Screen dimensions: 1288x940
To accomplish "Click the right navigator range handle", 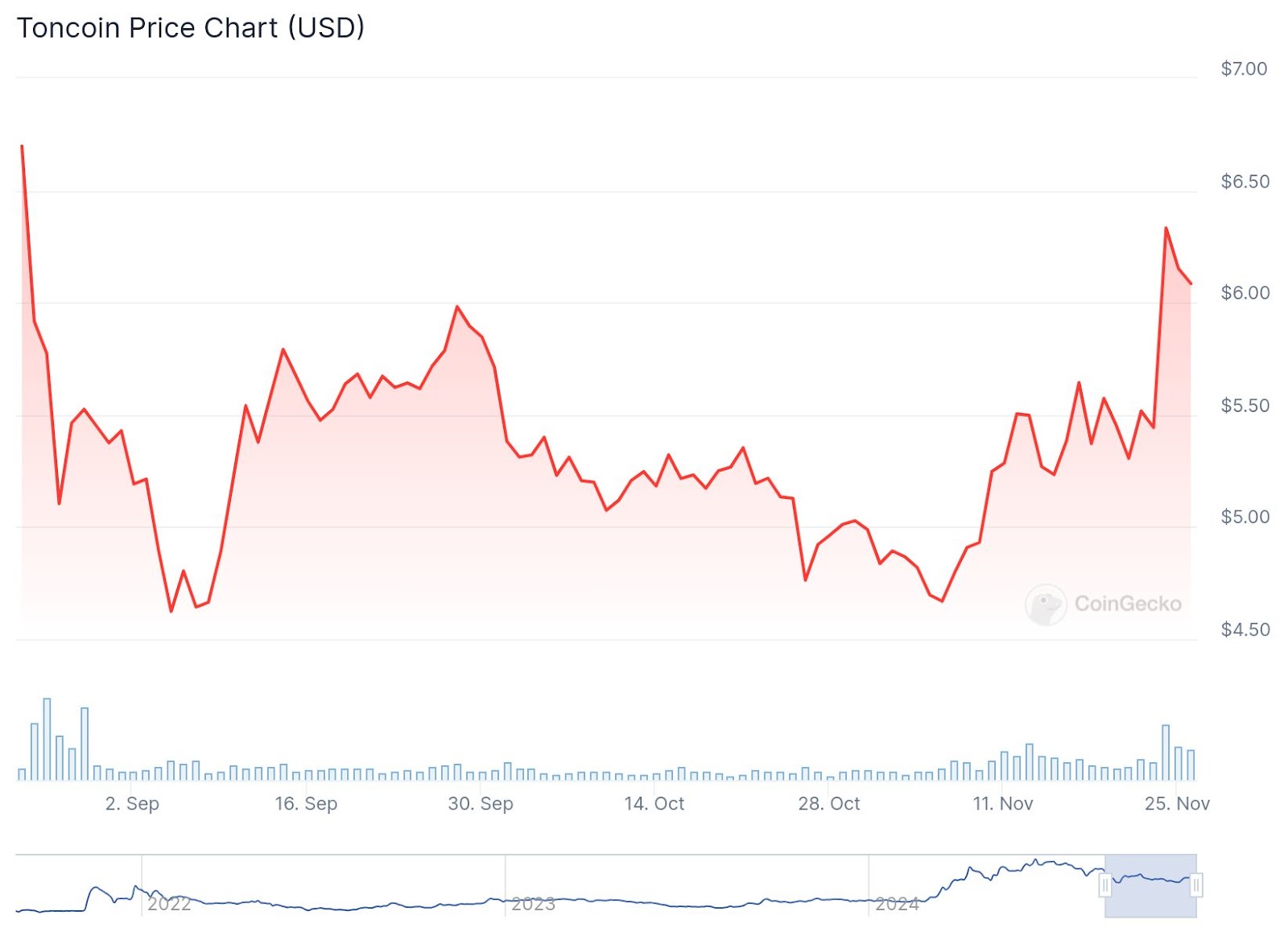I will 1196,886.
